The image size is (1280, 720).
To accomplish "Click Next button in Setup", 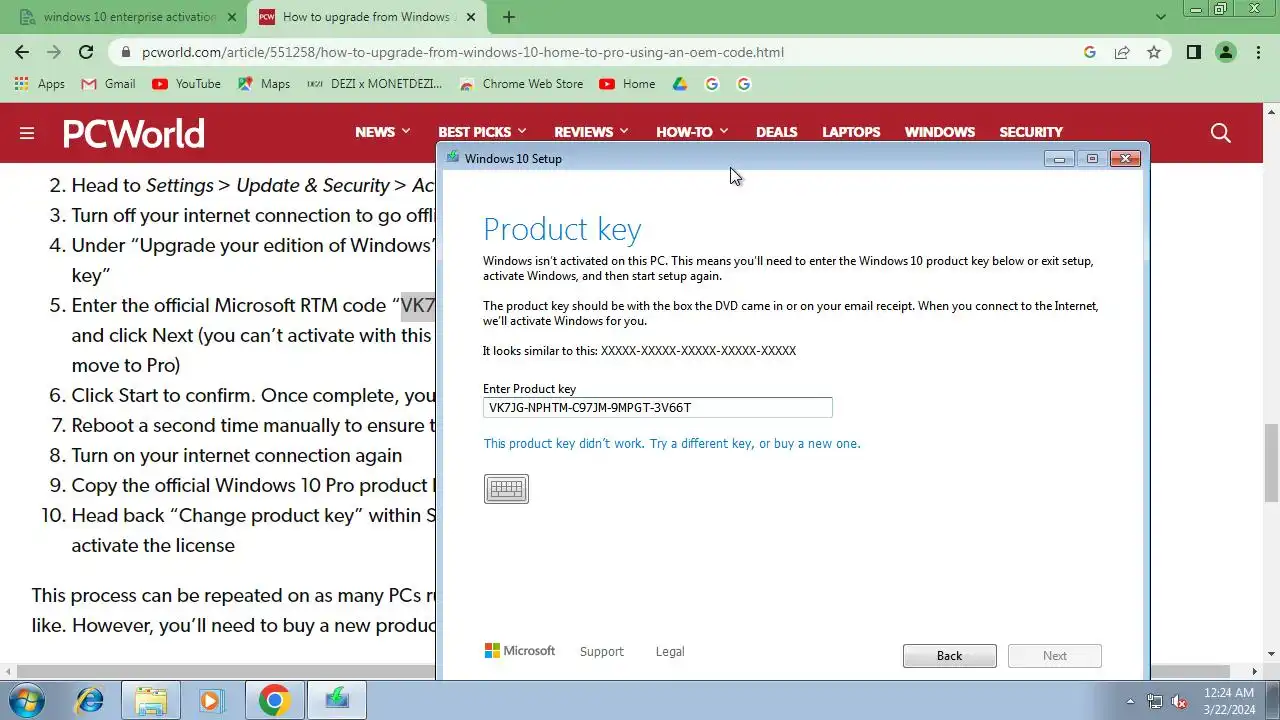I will 1055,656.
